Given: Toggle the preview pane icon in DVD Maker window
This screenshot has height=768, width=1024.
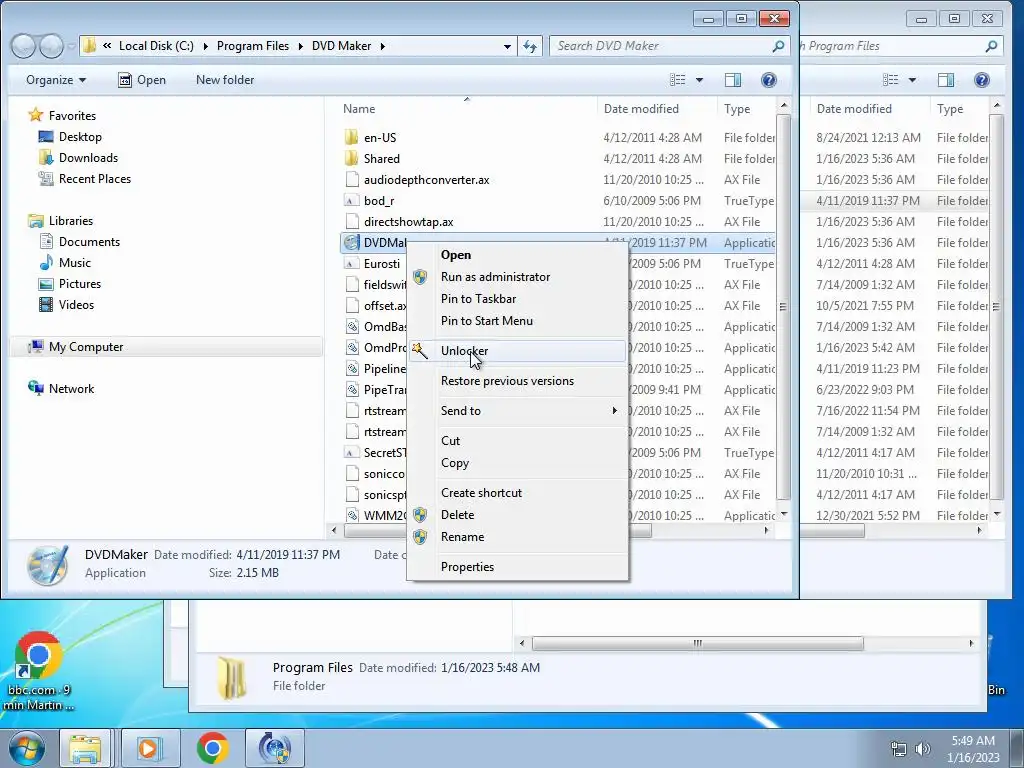Looking at the screenshot, I should 733,80.
